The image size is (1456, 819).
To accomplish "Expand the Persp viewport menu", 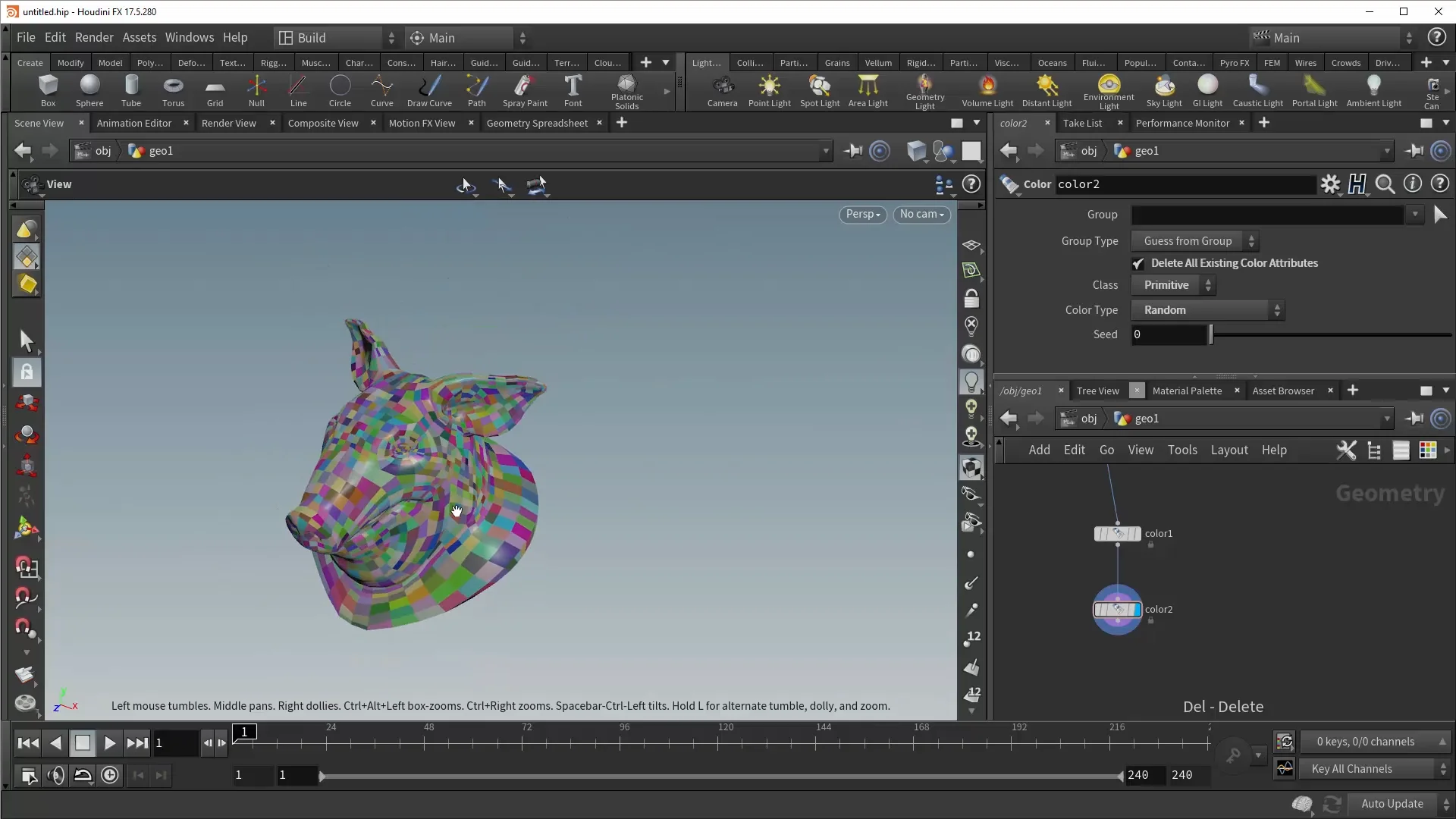I will pyautogui.click(x=863, y=215).
